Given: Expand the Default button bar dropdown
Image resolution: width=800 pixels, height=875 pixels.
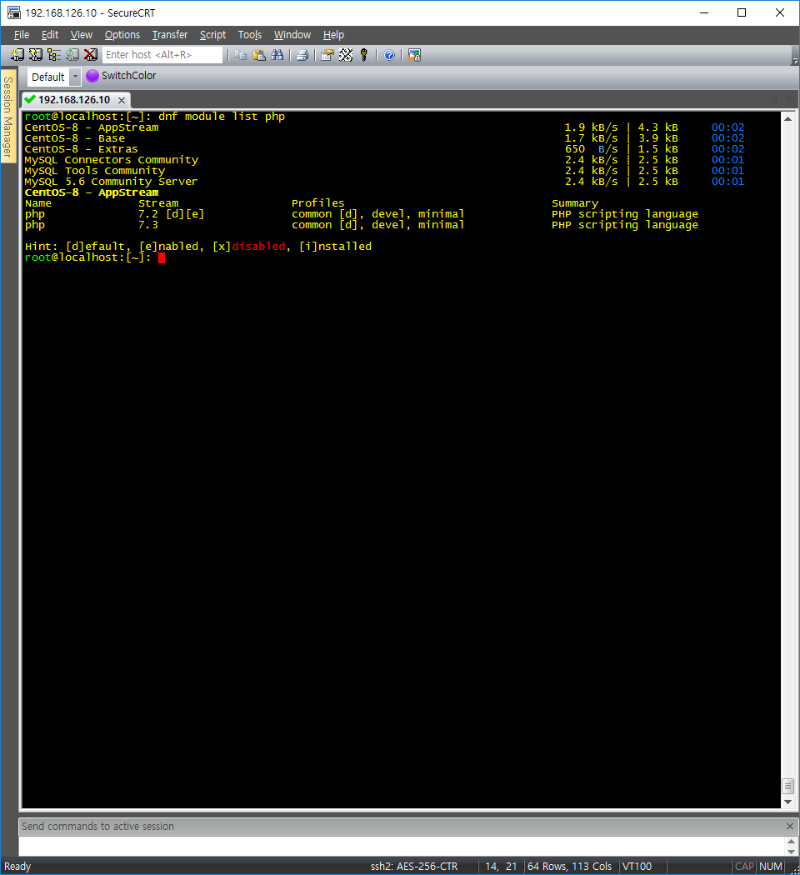Looking at the screenshot, I should [75, 77].
